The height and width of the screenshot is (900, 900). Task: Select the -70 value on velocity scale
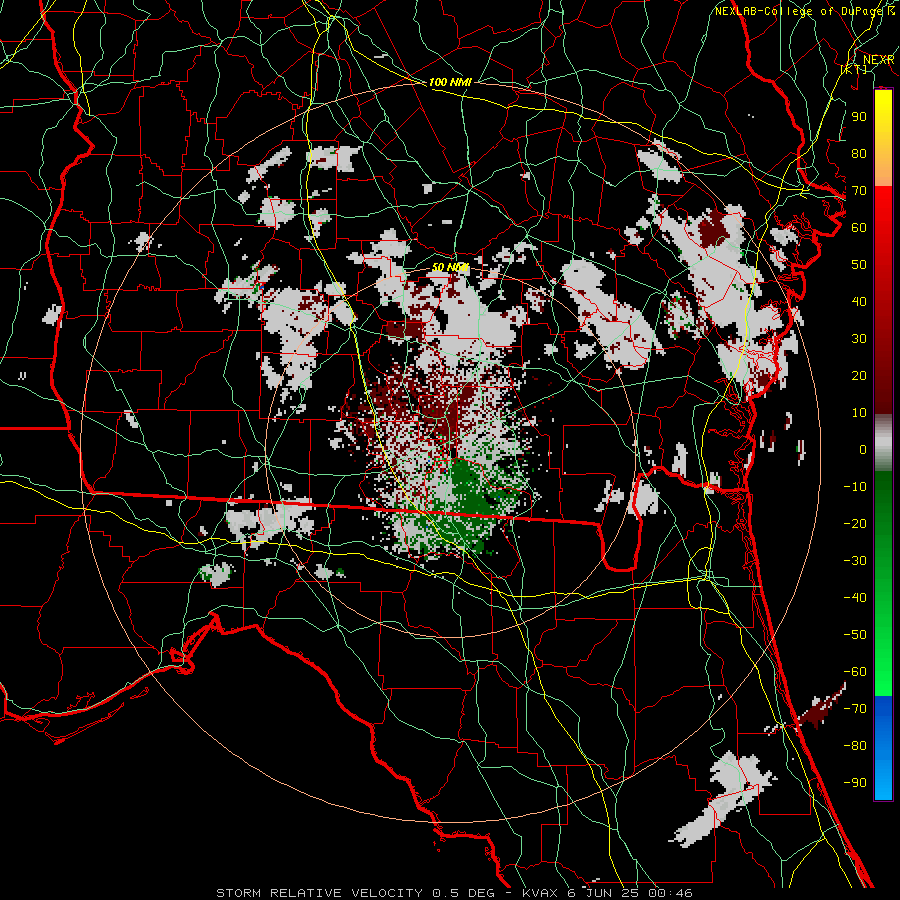point(855,709)
